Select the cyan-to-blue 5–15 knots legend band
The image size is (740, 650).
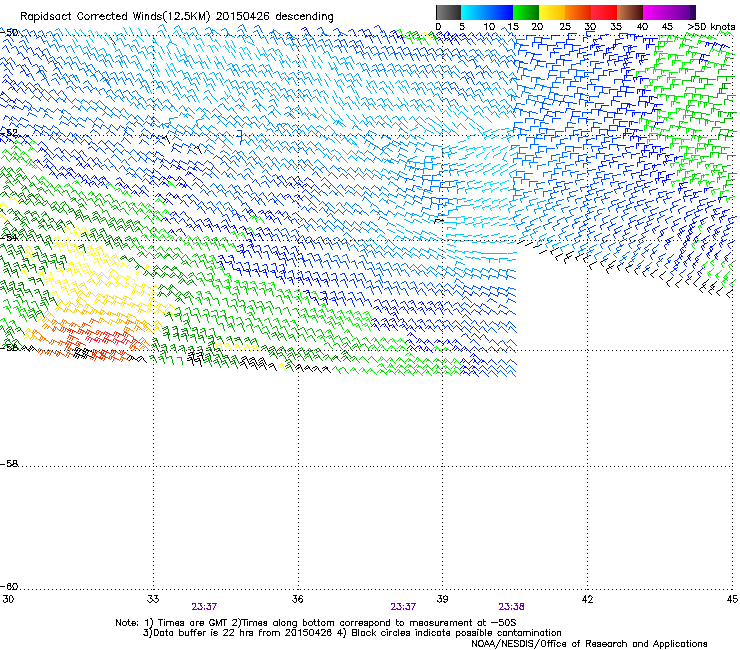tap(487, 12)
